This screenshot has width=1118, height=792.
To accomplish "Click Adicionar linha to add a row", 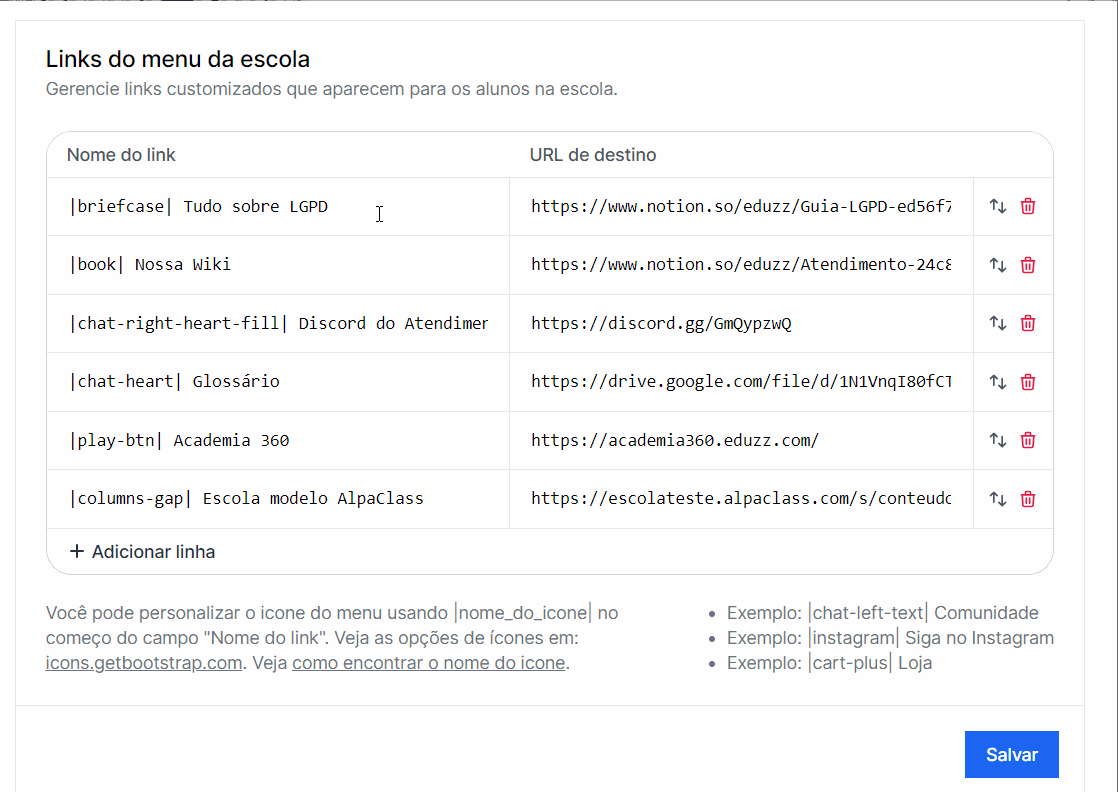I will point(142,552).
